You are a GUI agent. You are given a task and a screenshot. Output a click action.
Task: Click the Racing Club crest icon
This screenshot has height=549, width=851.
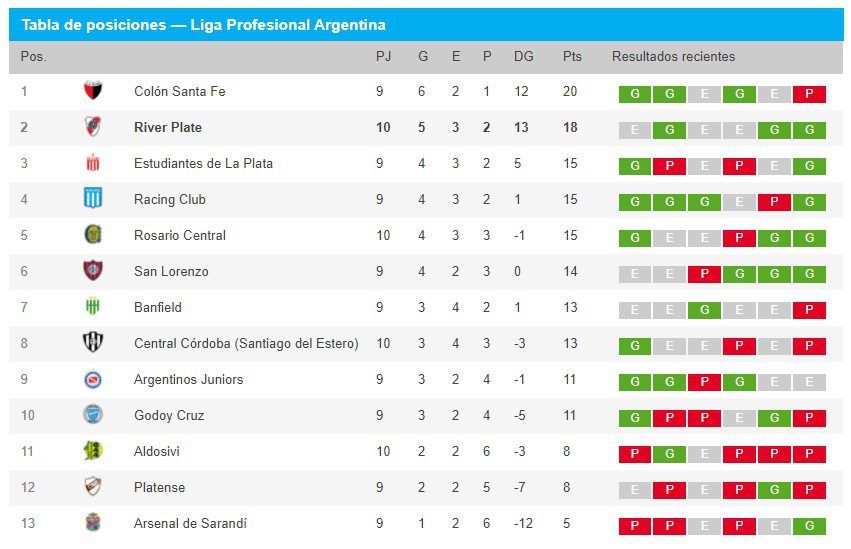(93, 199)
